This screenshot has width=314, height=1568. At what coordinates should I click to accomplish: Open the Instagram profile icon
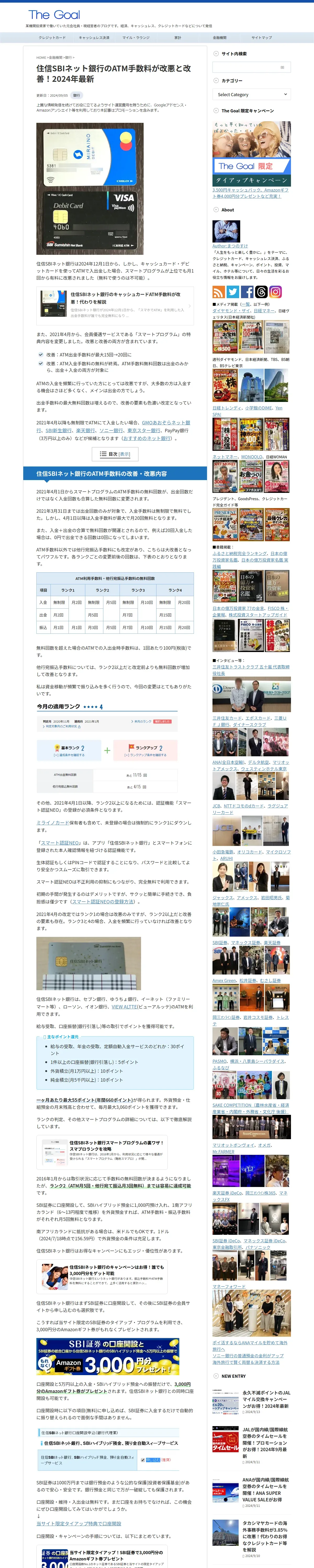pyautogui.click(x=276, y=292)
